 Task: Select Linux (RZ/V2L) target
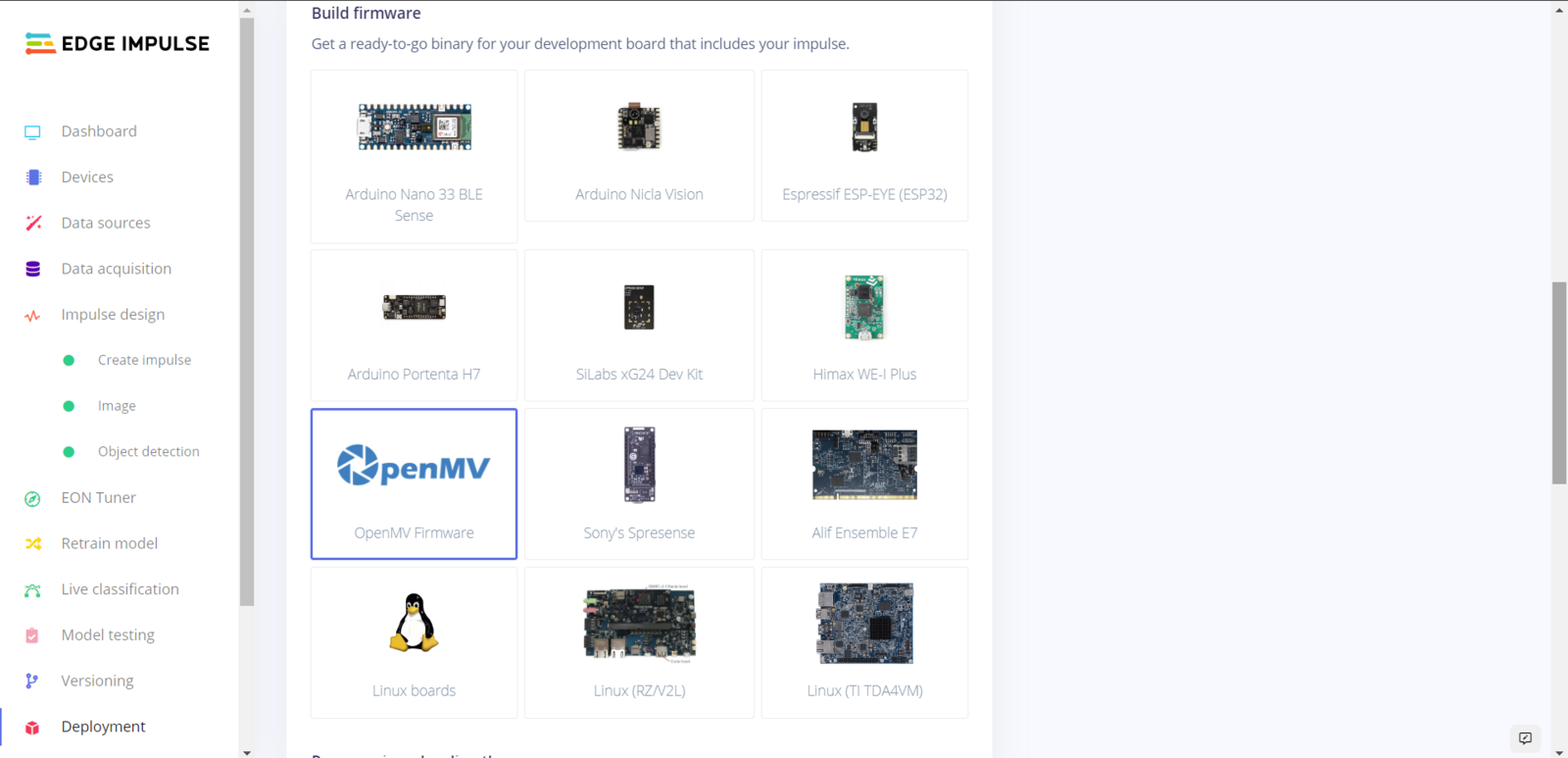click(639, 642)
